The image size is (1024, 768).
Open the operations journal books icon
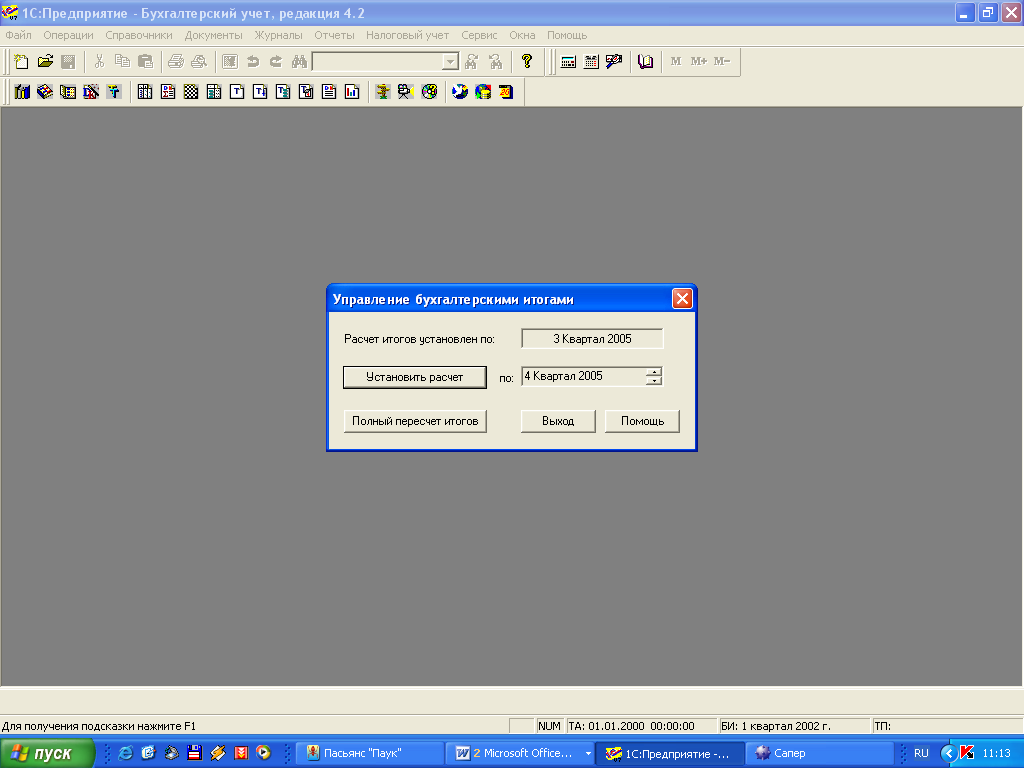pos(22,91)
